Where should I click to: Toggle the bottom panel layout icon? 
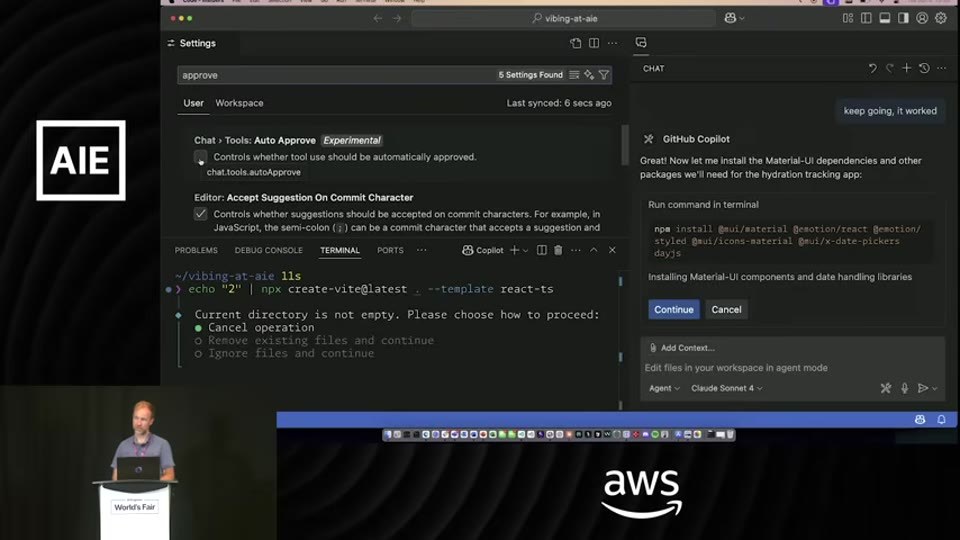pos(885,18)
